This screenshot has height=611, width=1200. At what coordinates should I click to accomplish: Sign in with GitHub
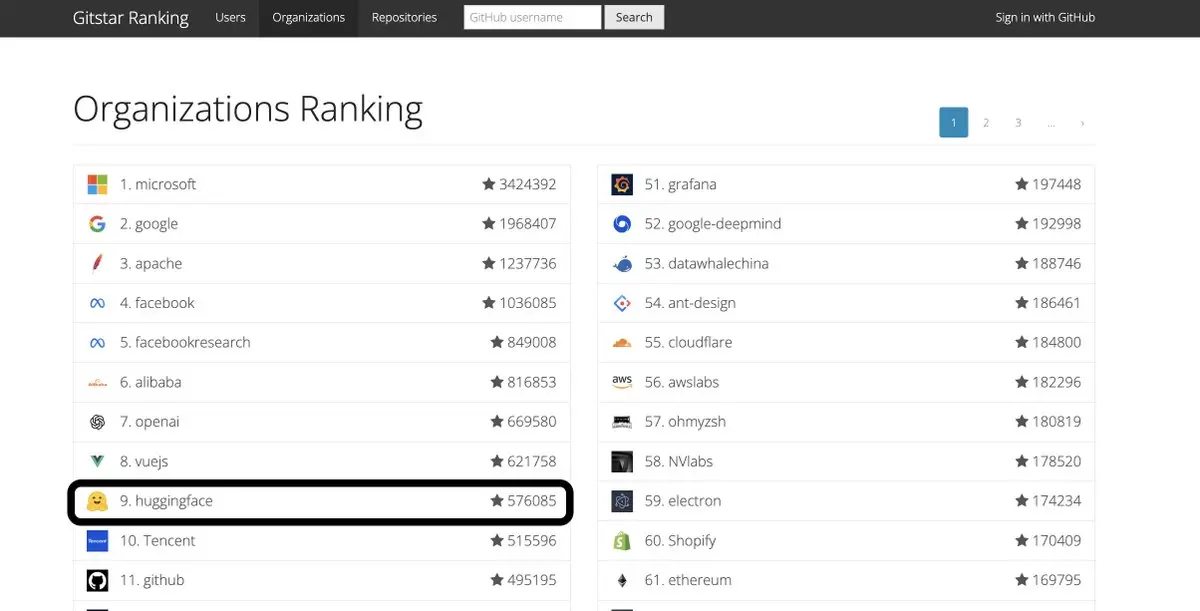pos(1045,18)
